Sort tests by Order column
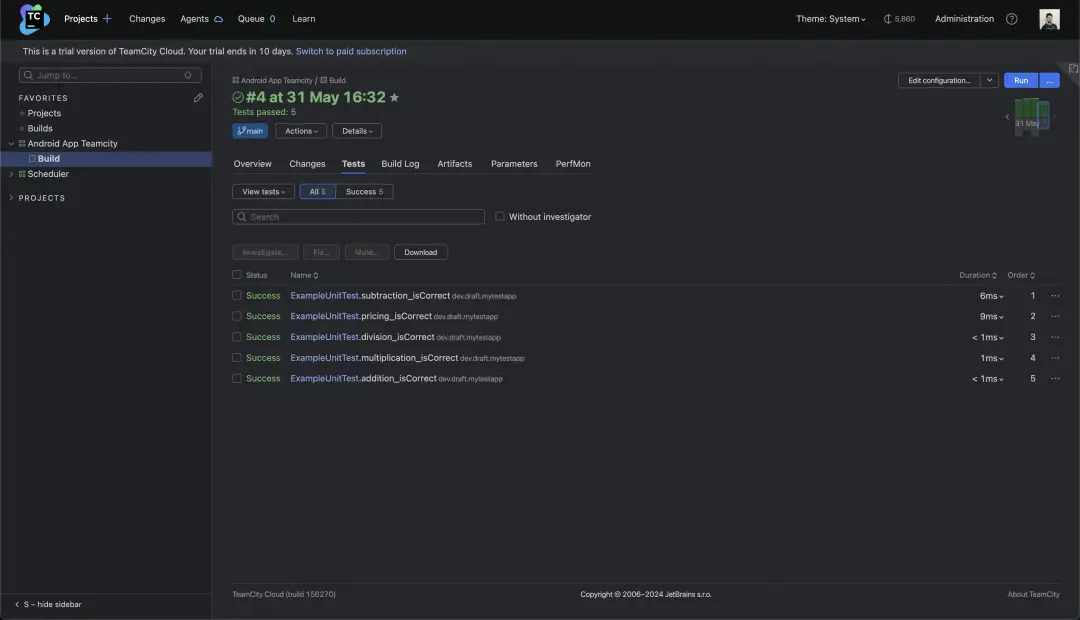The image size is (1080, 620). click(x=1021, y=275)
